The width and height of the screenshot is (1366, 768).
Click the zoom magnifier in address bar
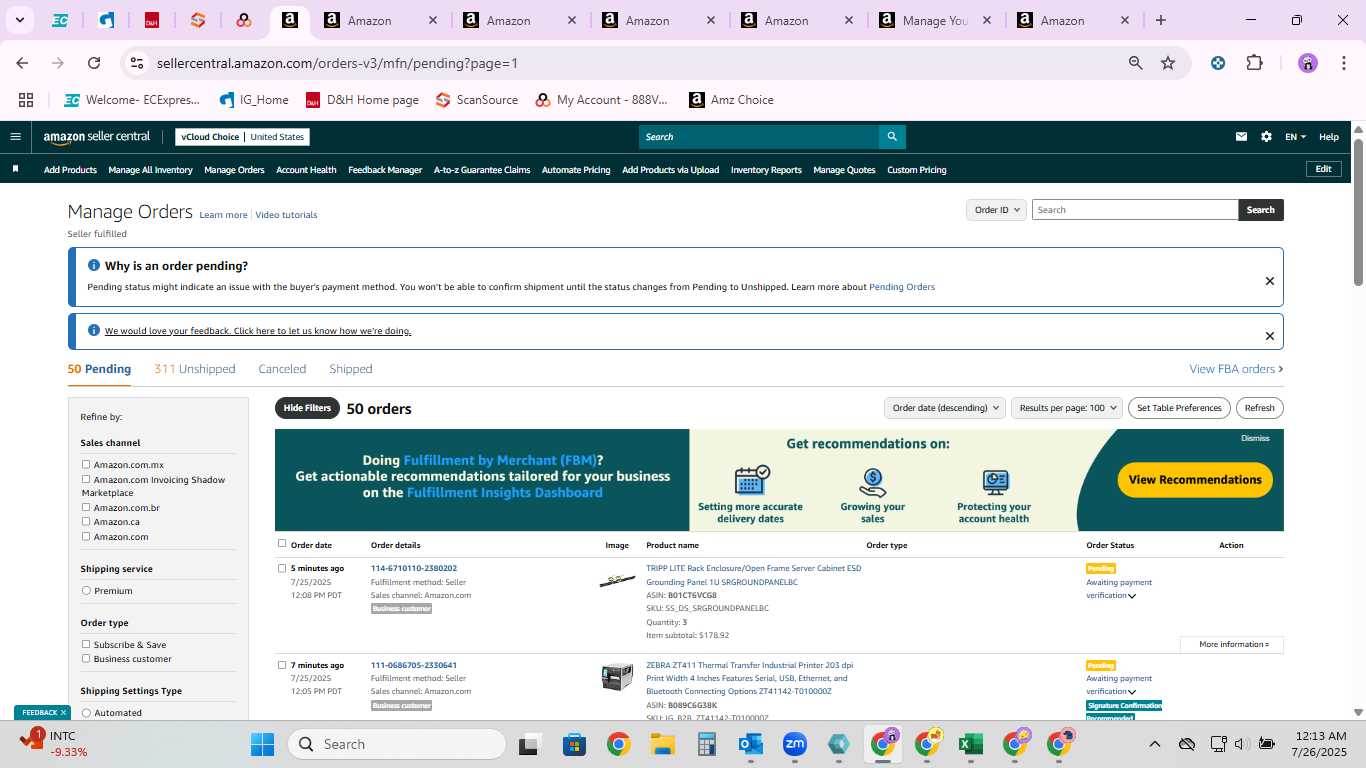(1136, 63)
